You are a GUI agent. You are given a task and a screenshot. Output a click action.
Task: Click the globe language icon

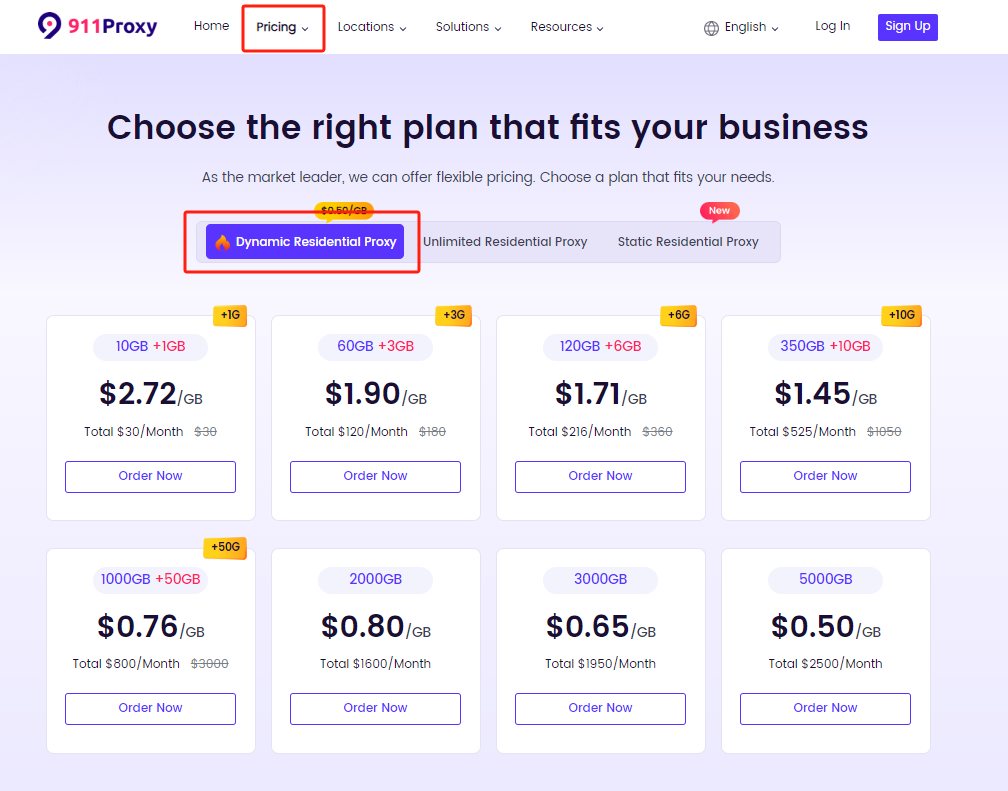coord(711,28)
